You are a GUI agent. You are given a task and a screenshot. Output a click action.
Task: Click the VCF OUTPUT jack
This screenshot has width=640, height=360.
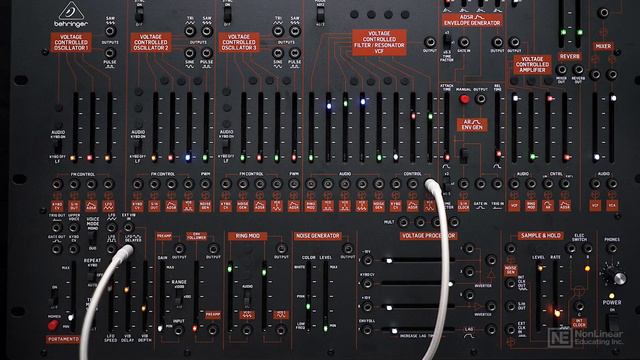[x=429, y=42]
